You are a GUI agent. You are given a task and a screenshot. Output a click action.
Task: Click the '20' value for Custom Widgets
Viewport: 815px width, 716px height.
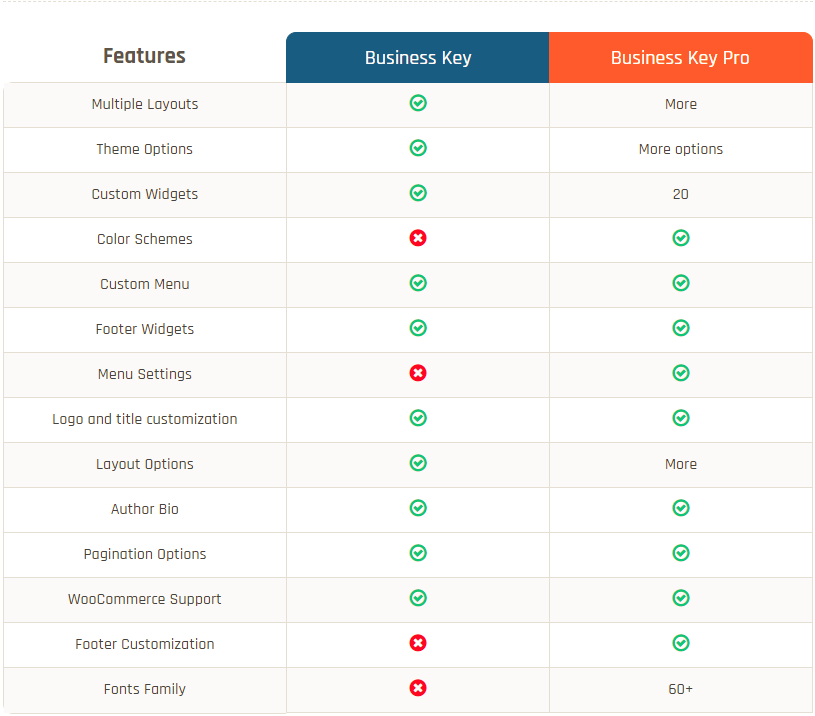(x=680, y=194)
